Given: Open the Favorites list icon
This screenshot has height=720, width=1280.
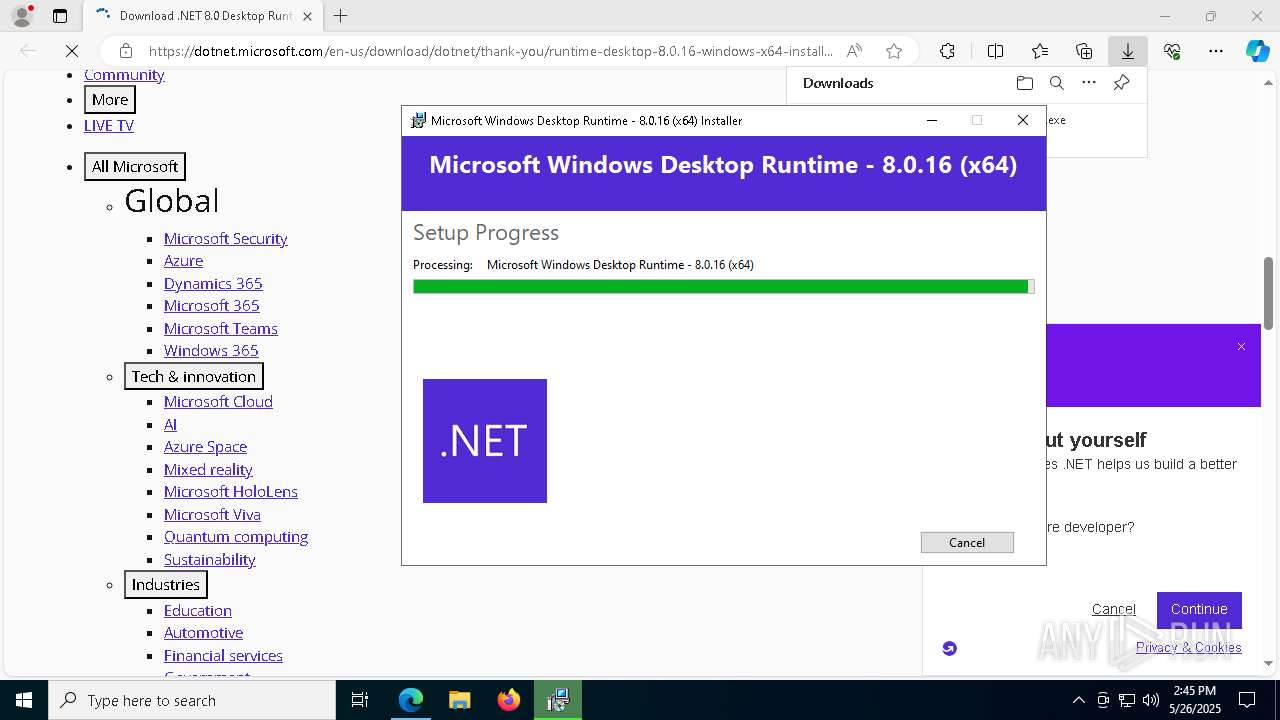Looking at the screenshot, I should point(1040,51).
